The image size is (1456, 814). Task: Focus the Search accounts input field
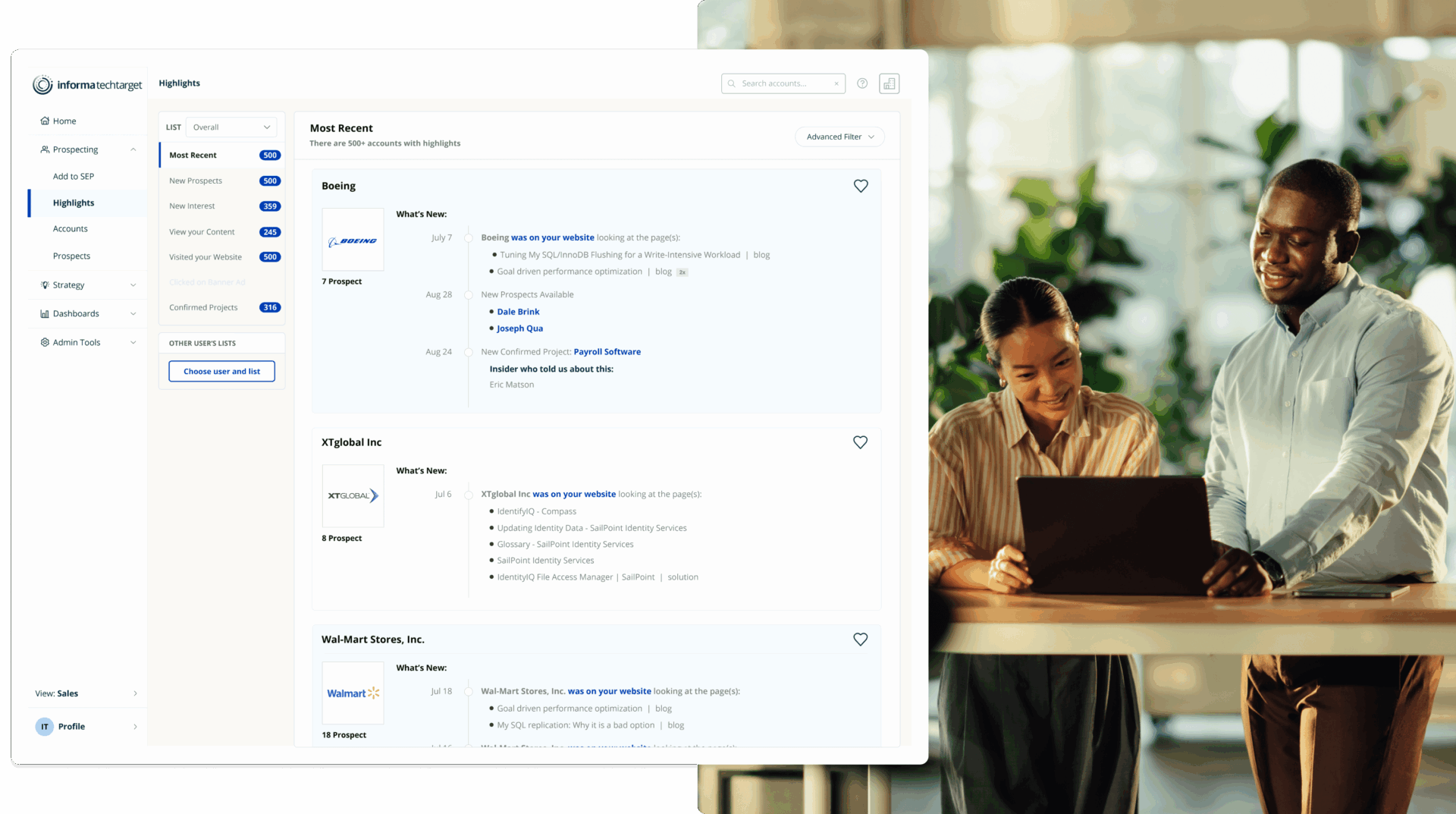(x=783, y=83)
